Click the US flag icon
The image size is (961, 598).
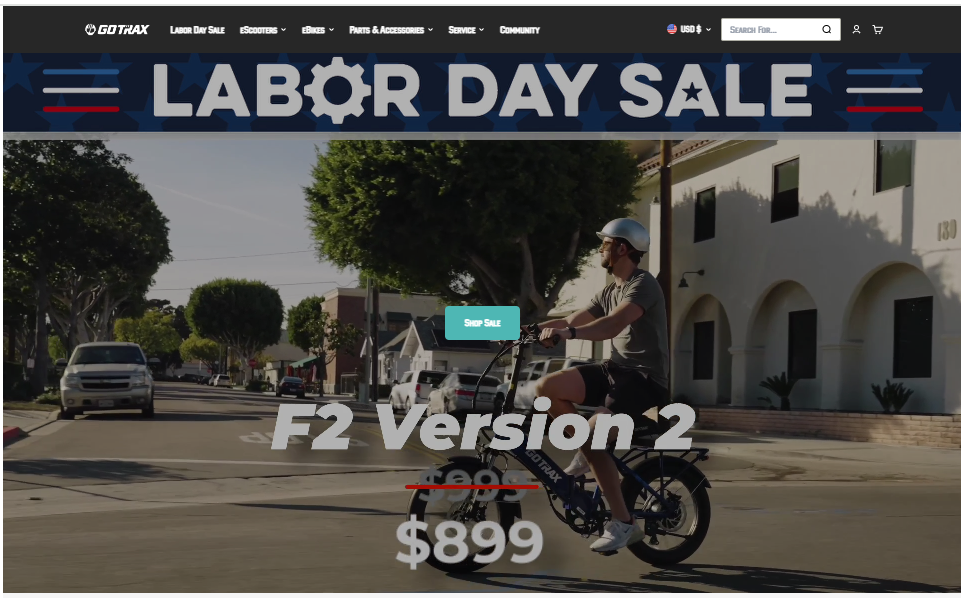tap(672, 29)
